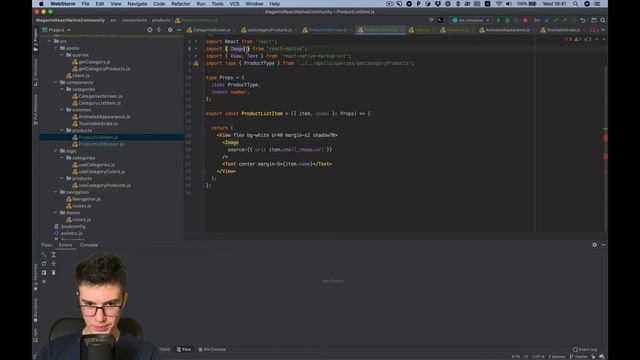Click the trash icon in Flow panel sidebar
The width and height of the screenshot is (640, 360).
tap(53, 273)
